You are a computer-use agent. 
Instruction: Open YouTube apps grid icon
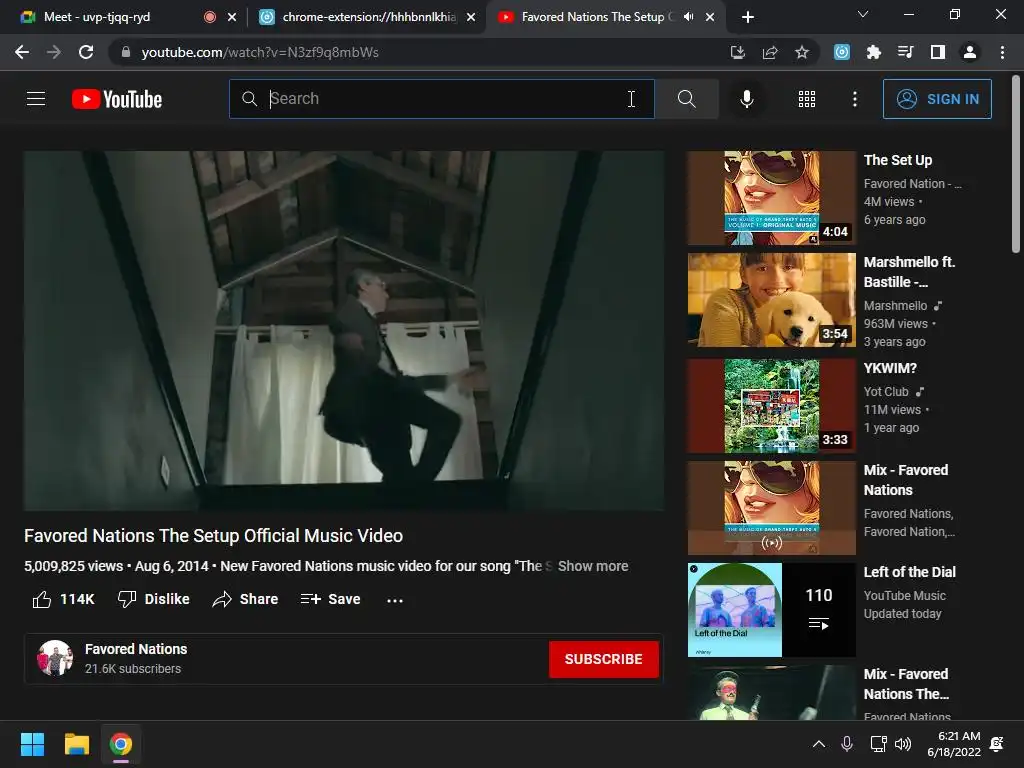pos(807,99)
